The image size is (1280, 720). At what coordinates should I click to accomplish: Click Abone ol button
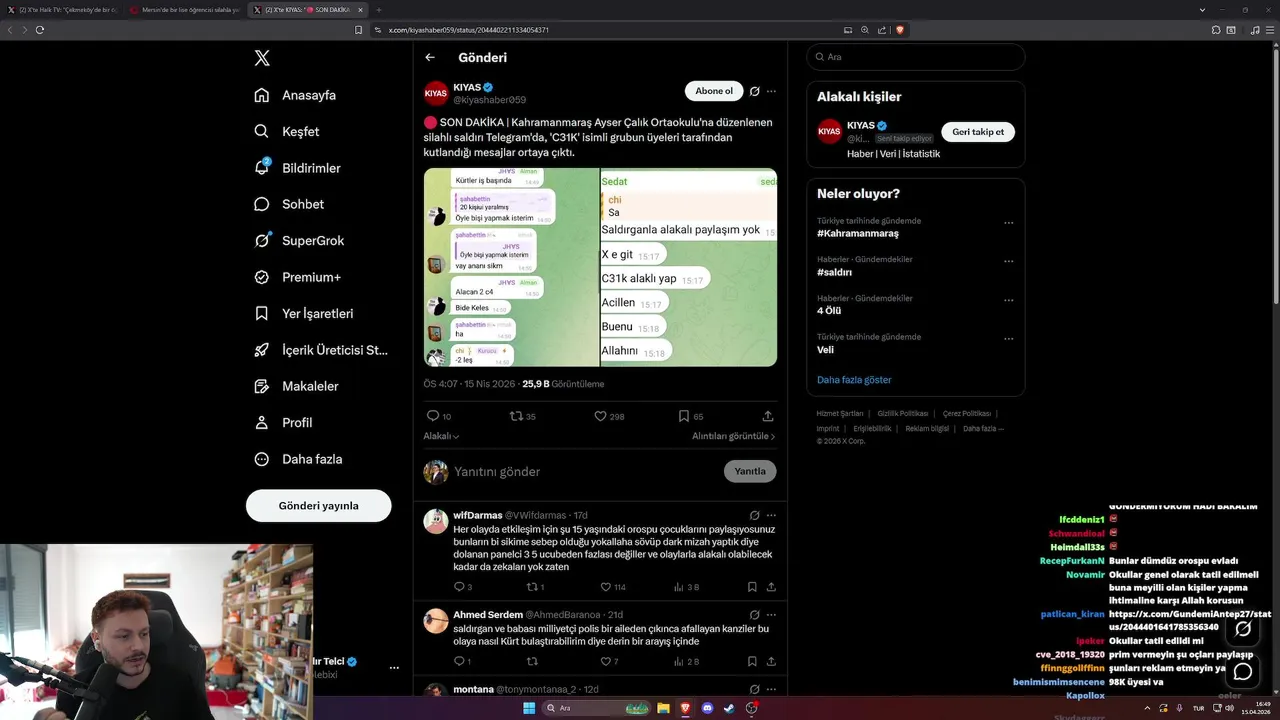tap(714, 91)
